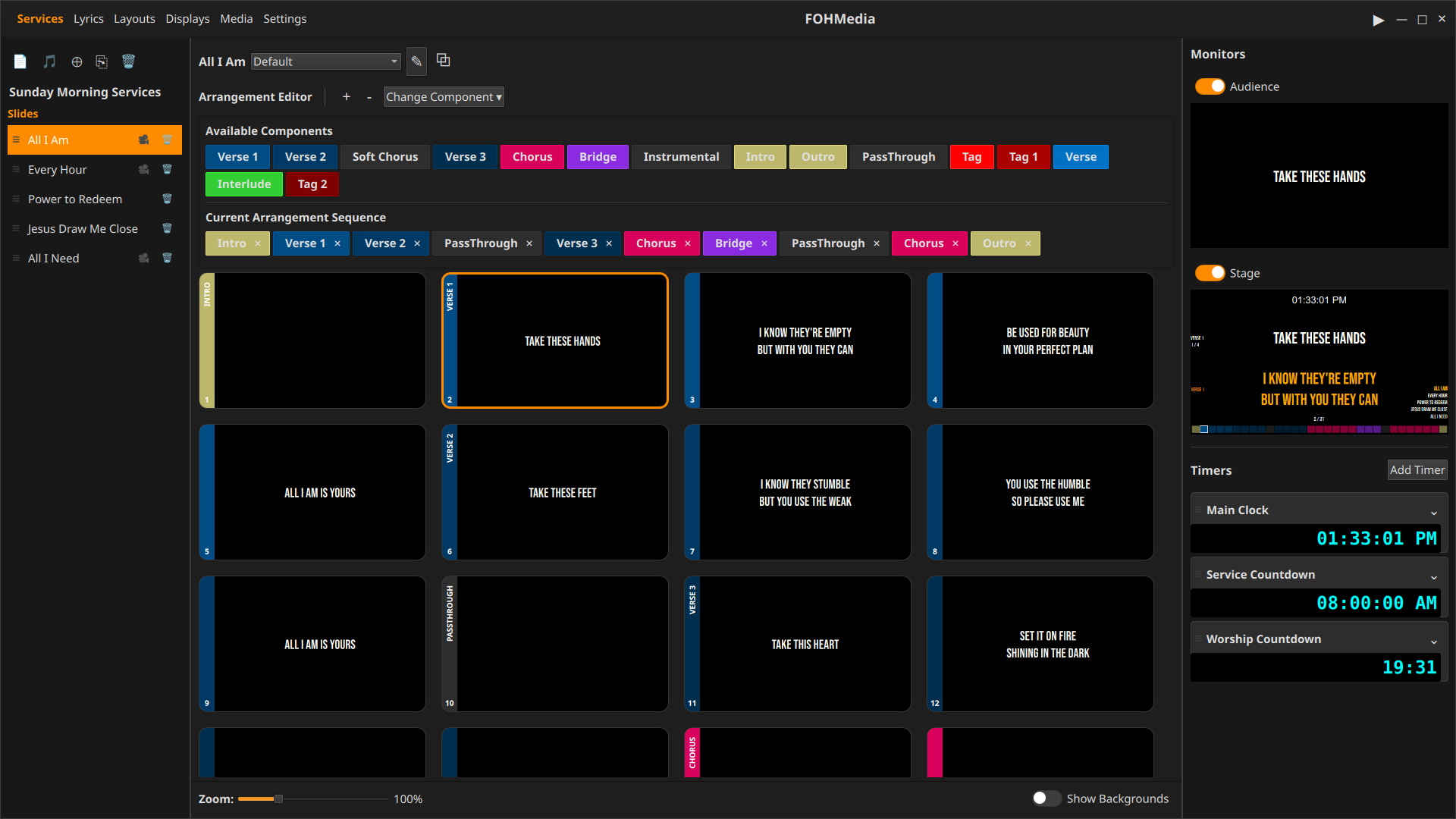Click the Interlude available component
This screenshot has width=1456, height=819.
244,184
